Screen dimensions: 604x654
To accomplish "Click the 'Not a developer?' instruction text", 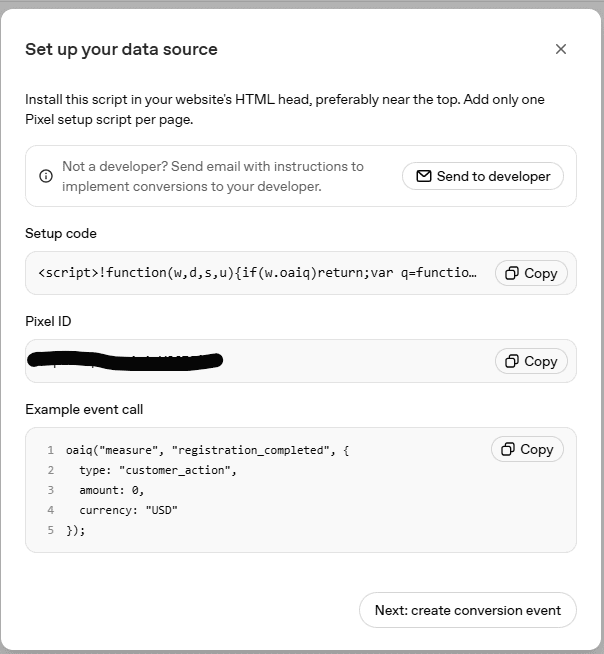I will [213, 176].
